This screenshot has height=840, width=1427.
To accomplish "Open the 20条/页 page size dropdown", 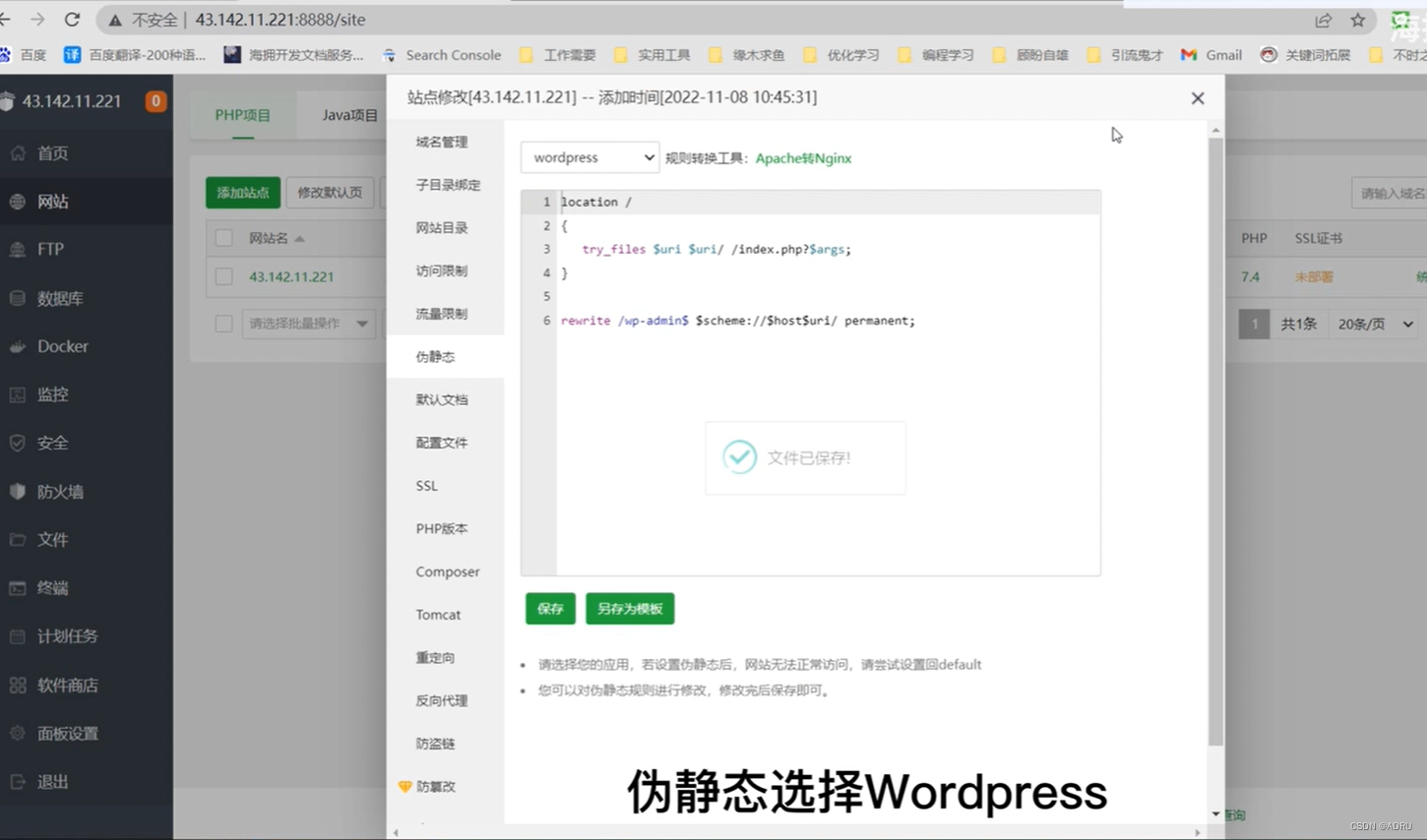I will (x=1375, y=324).
